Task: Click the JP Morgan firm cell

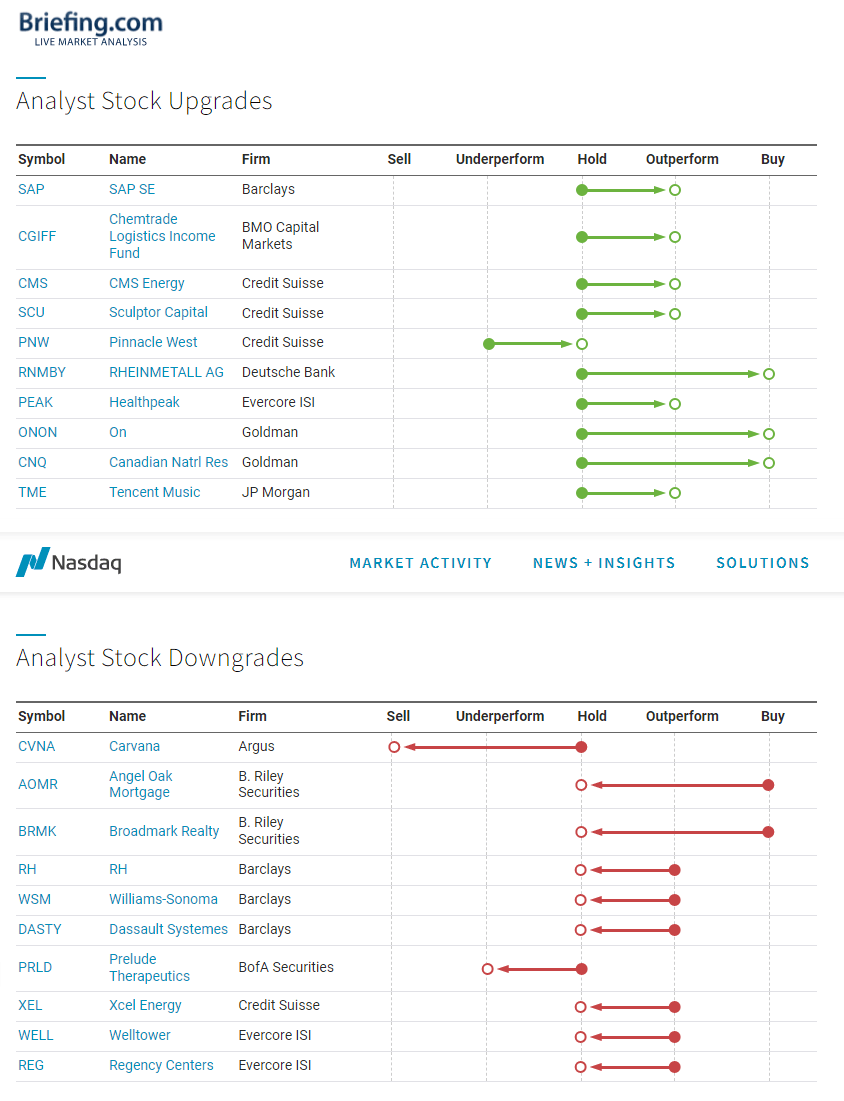Action: pos(276,493)
